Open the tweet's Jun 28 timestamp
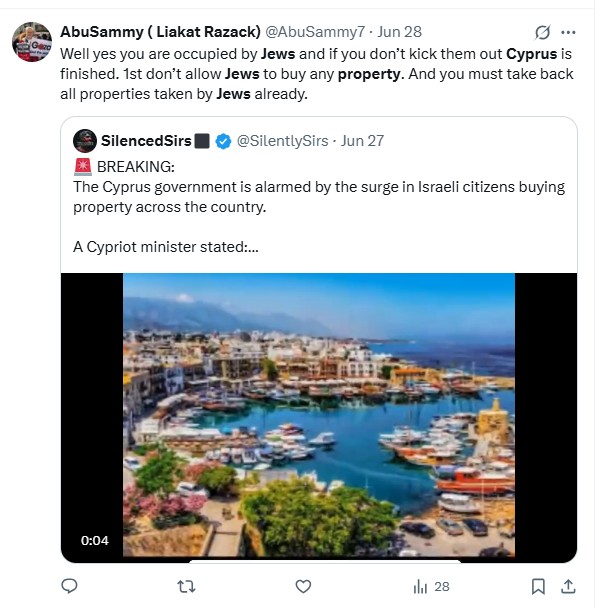The image size is (601, 608). (398, 32)
